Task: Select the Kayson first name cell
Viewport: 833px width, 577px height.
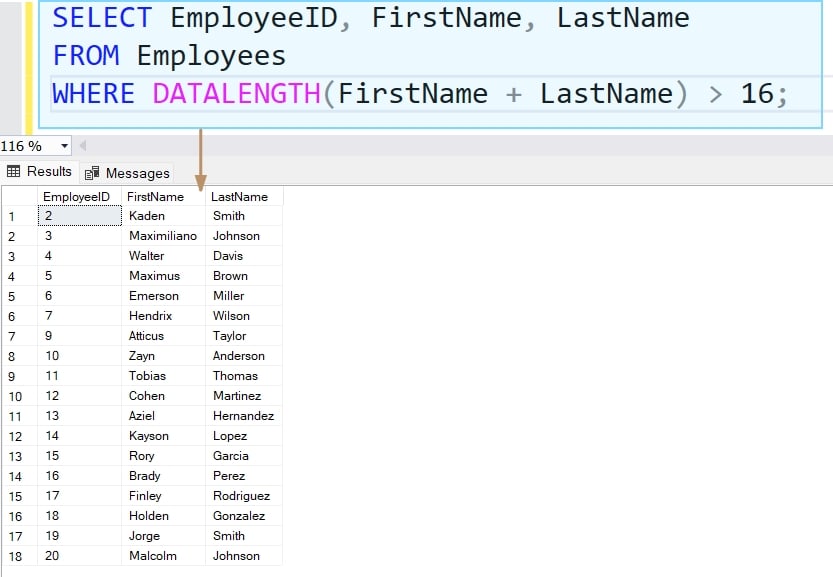Action: click(164, 436)
